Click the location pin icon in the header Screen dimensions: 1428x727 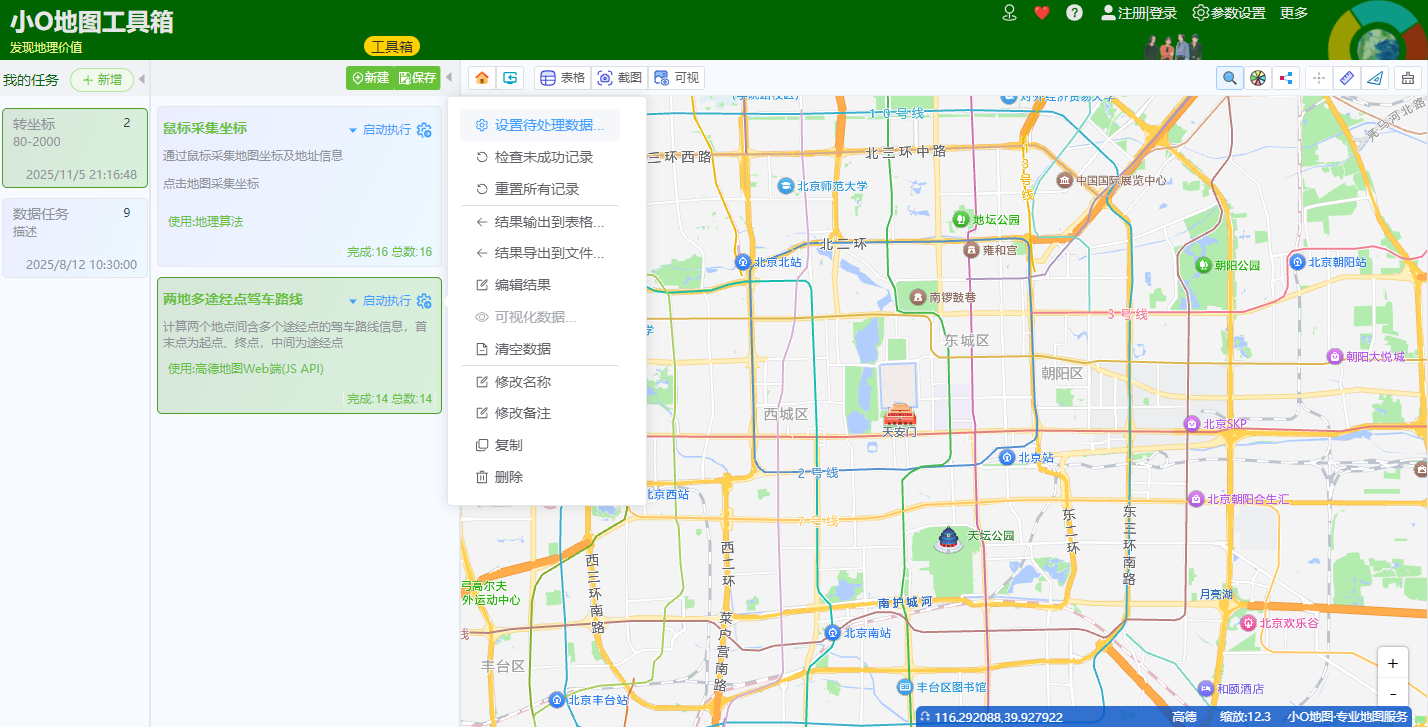[1010, 13]
